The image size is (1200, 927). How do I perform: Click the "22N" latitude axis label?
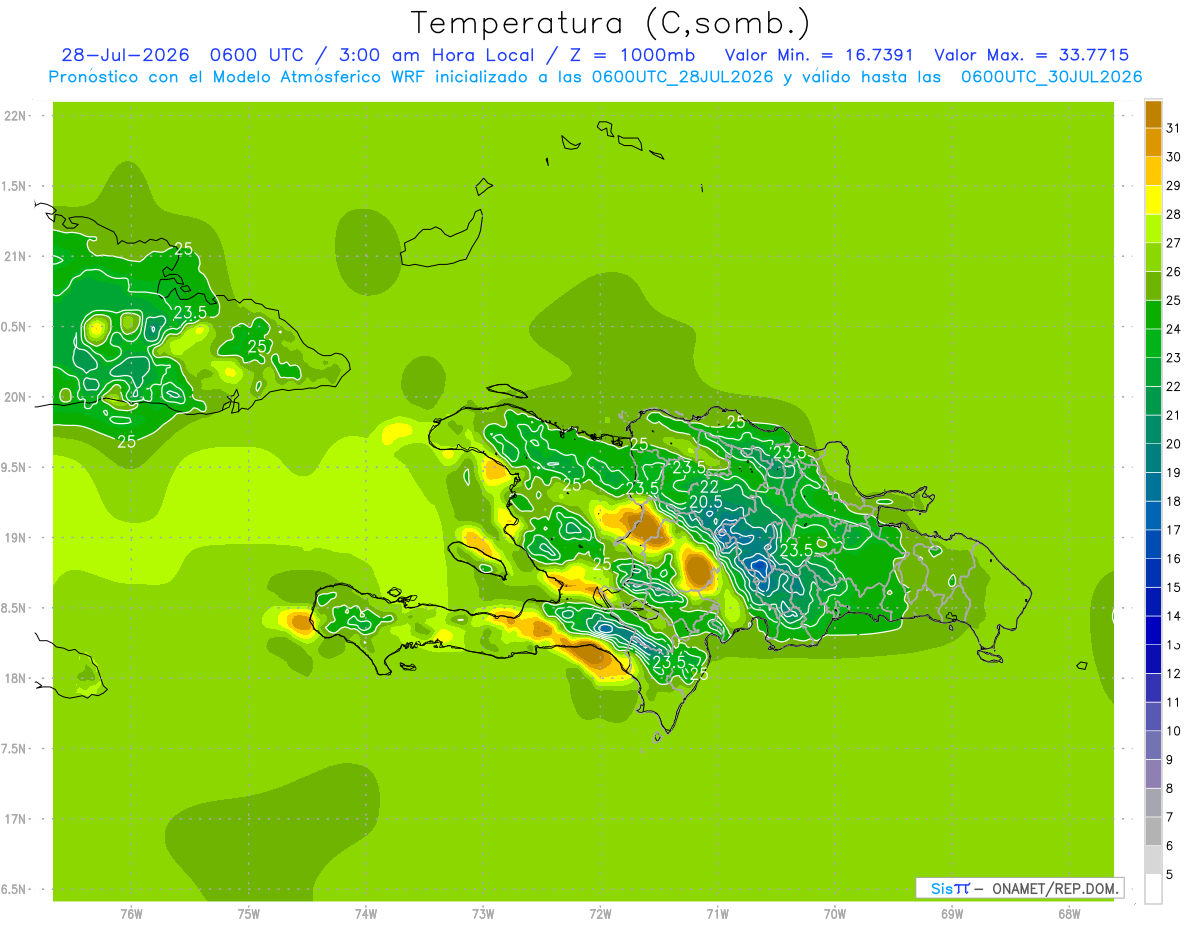coord(15,116)
